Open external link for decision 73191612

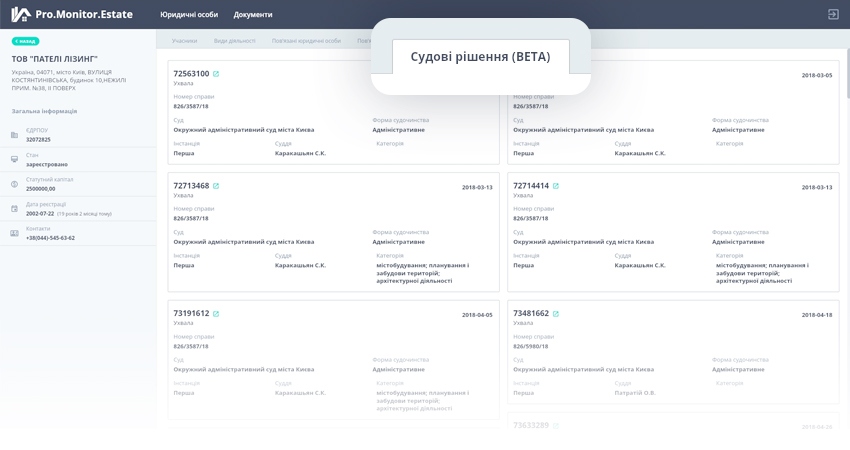coord(216,314)
